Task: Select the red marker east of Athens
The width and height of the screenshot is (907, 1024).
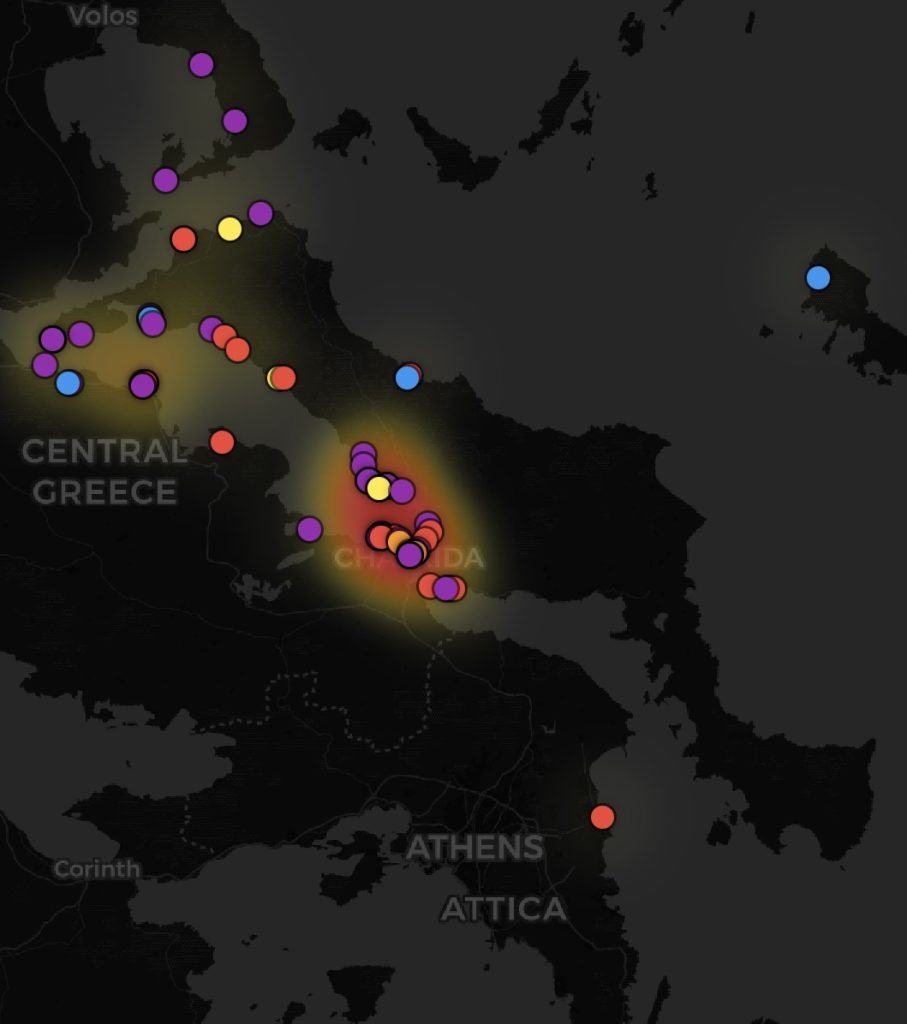Action: tap(602, 817)
